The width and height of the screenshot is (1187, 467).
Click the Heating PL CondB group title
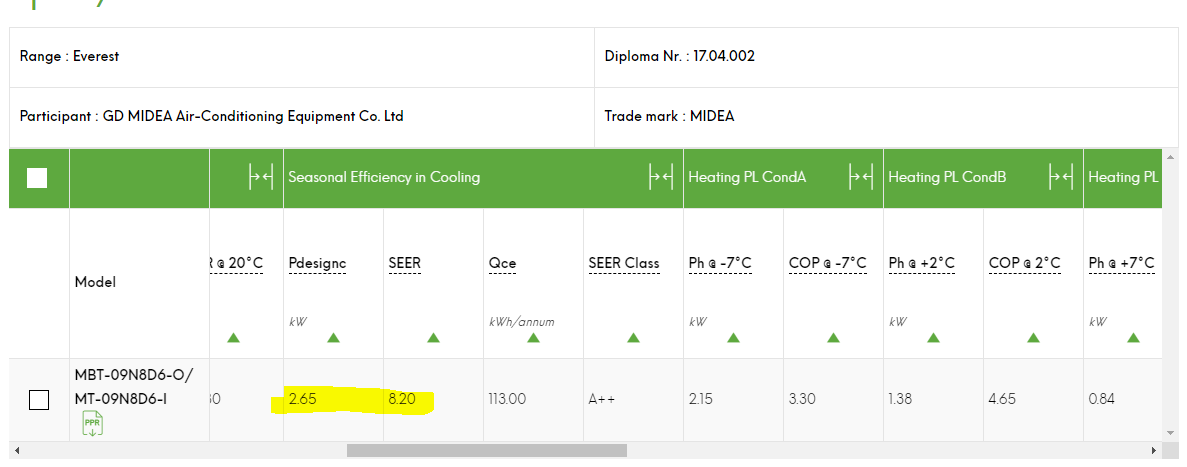[947, 177]
